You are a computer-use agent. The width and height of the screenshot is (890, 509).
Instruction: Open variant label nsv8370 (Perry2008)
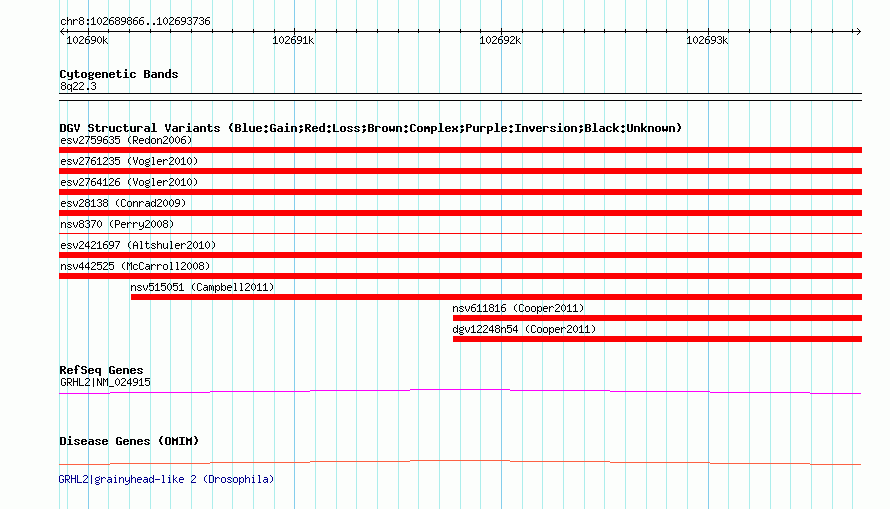coord(117,224)
